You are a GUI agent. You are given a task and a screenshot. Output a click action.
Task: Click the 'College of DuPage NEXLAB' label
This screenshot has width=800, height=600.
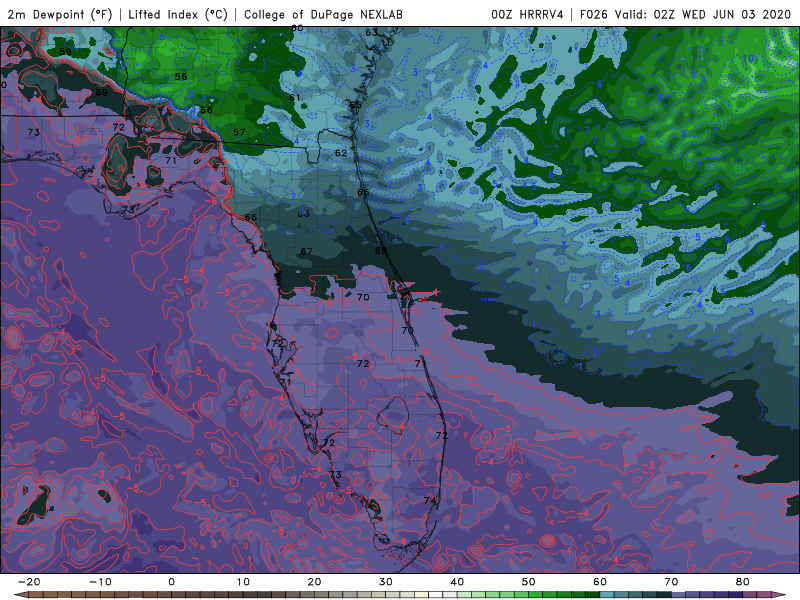323,14
